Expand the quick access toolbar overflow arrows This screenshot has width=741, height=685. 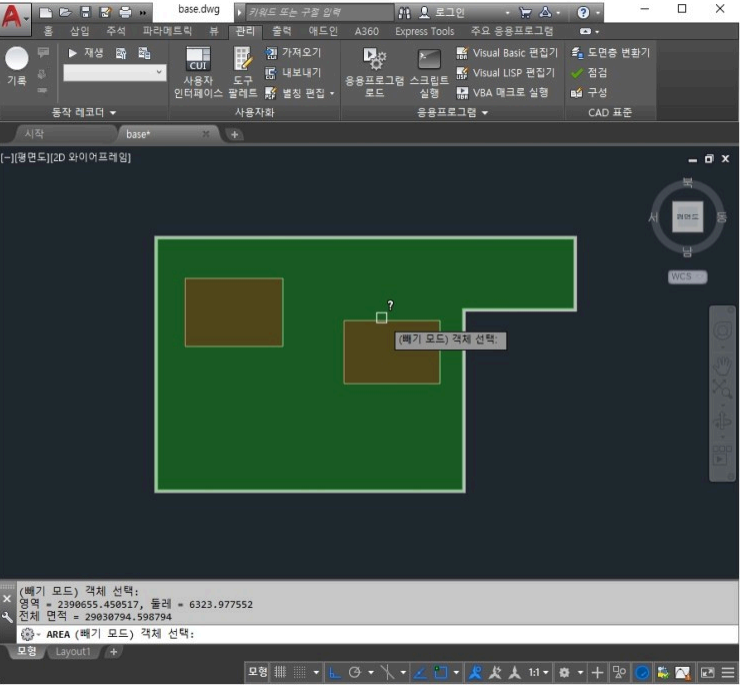(x=142, y=13)
